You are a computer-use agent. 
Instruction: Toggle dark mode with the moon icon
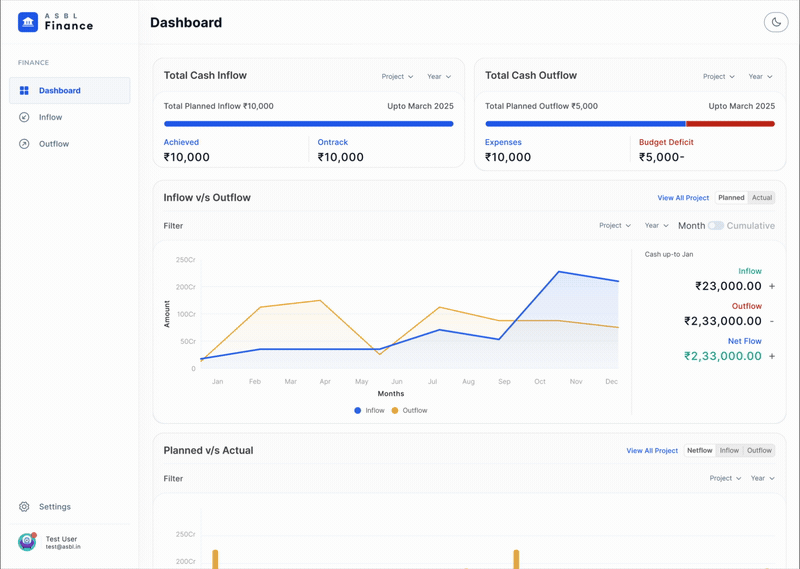(x=776, y=22)
